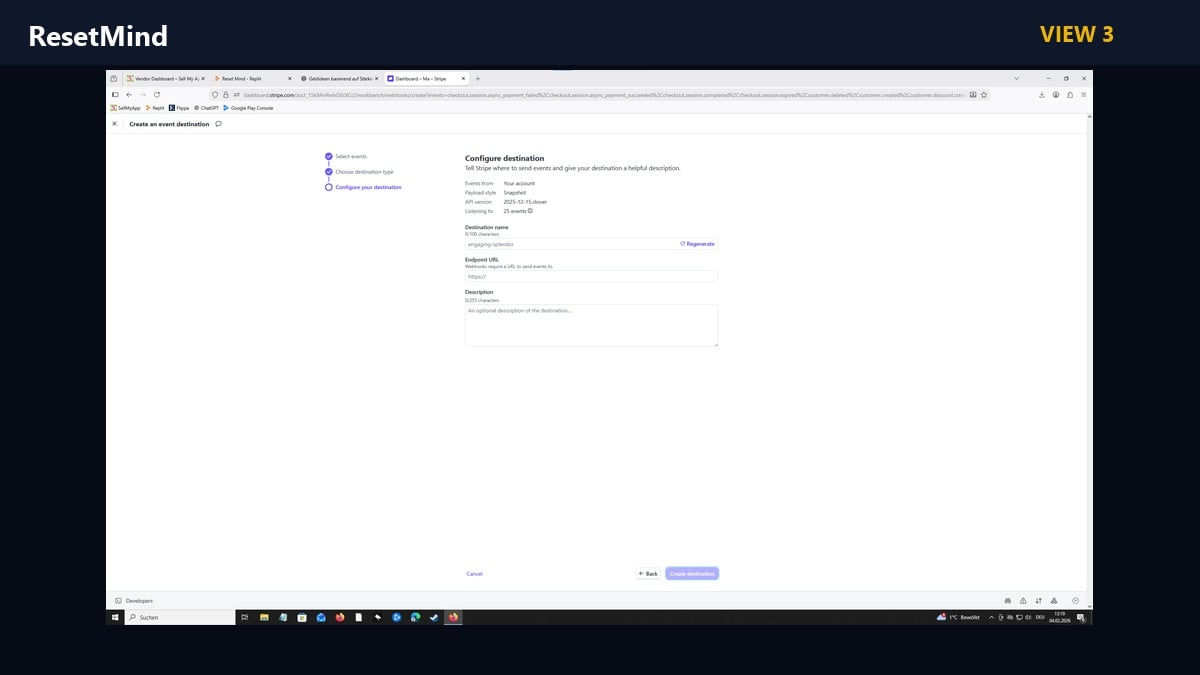Bookmark this page with the star icon
Image resolution: width=1200 pixels, height=675 pixels.
pyautogui.click(x=984, y=95)
